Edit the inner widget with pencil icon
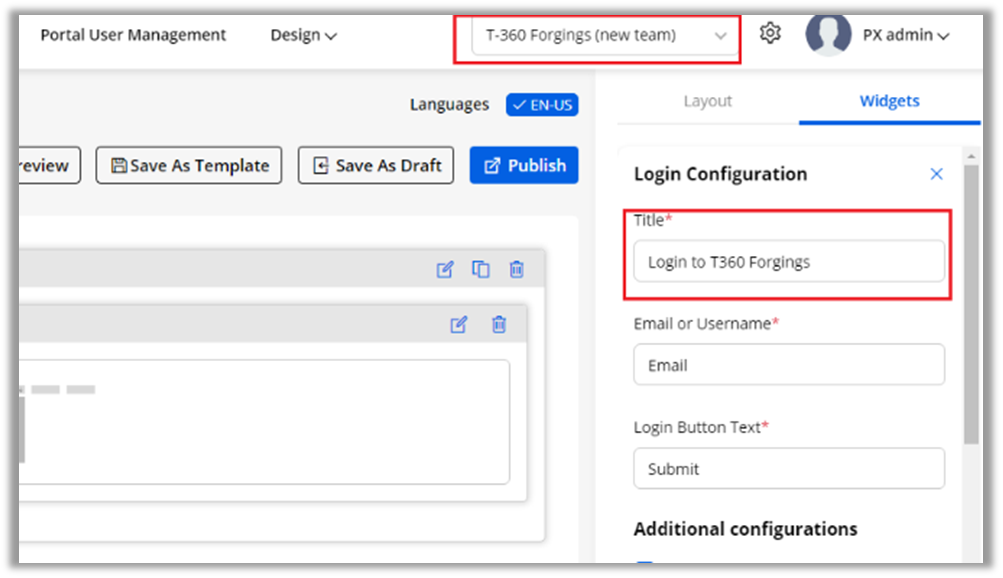This screenshot has width=1003, height=578. click(459, 324)
